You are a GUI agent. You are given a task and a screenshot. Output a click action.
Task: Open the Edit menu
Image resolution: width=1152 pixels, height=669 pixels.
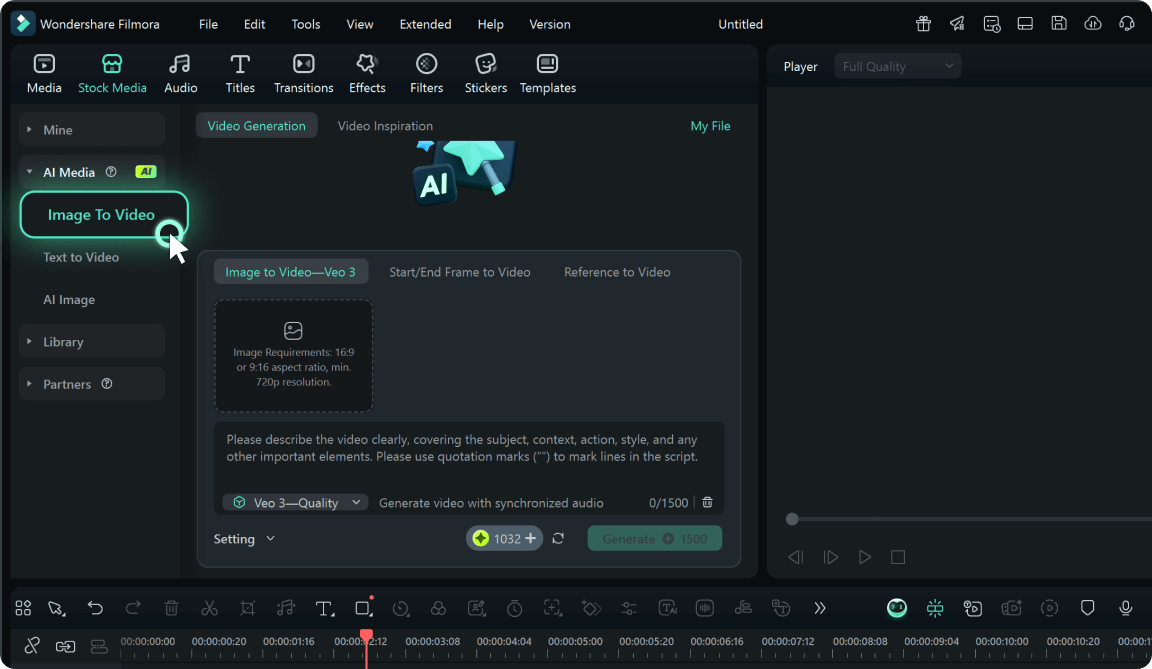point(254,24)
